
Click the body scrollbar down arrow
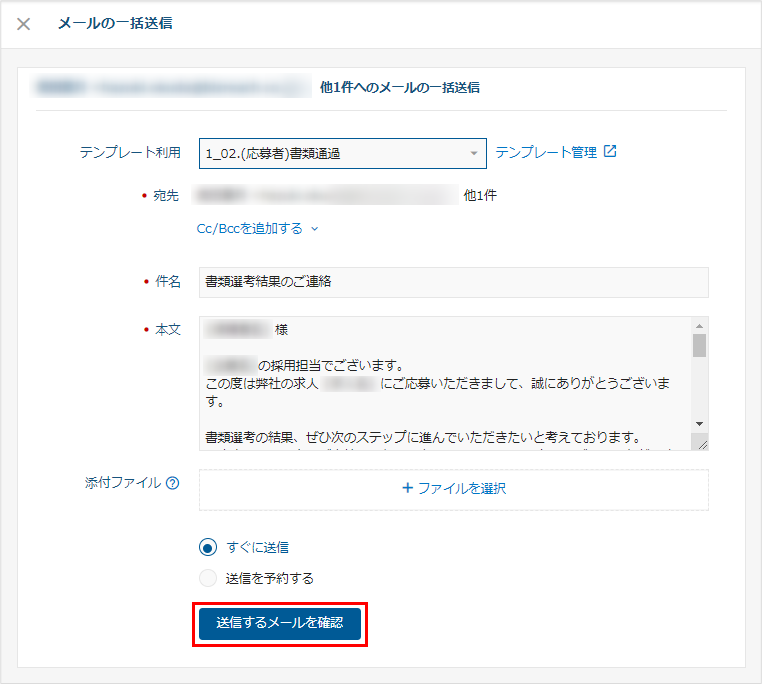[x=699, y=424]
